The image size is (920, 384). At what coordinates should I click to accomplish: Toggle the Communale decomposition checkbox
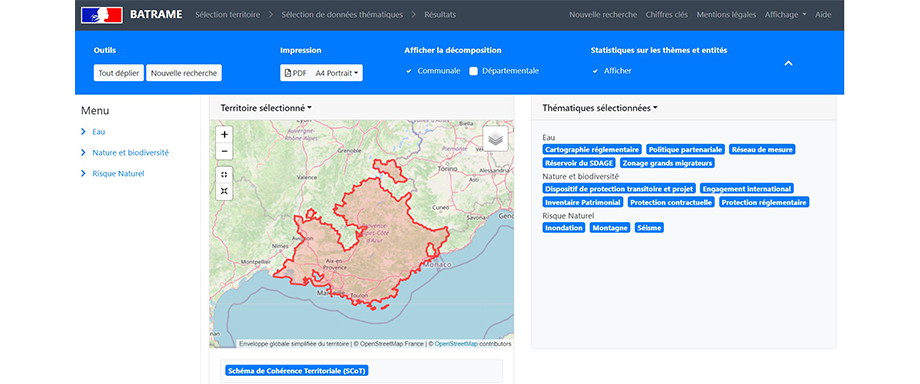tap(409, 71)
